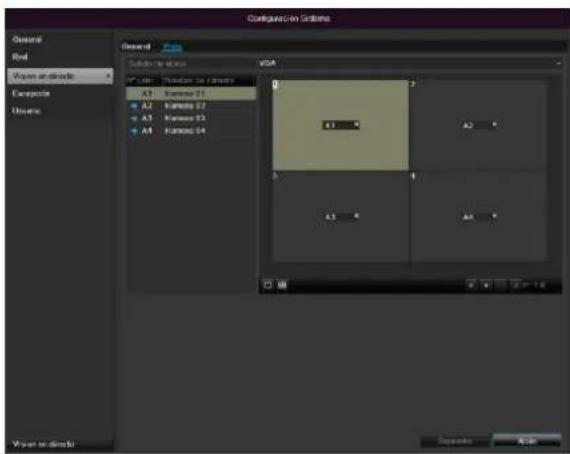
Task: Click stop all live view icon
Action: pyautogui.click(x=486, y=285)
